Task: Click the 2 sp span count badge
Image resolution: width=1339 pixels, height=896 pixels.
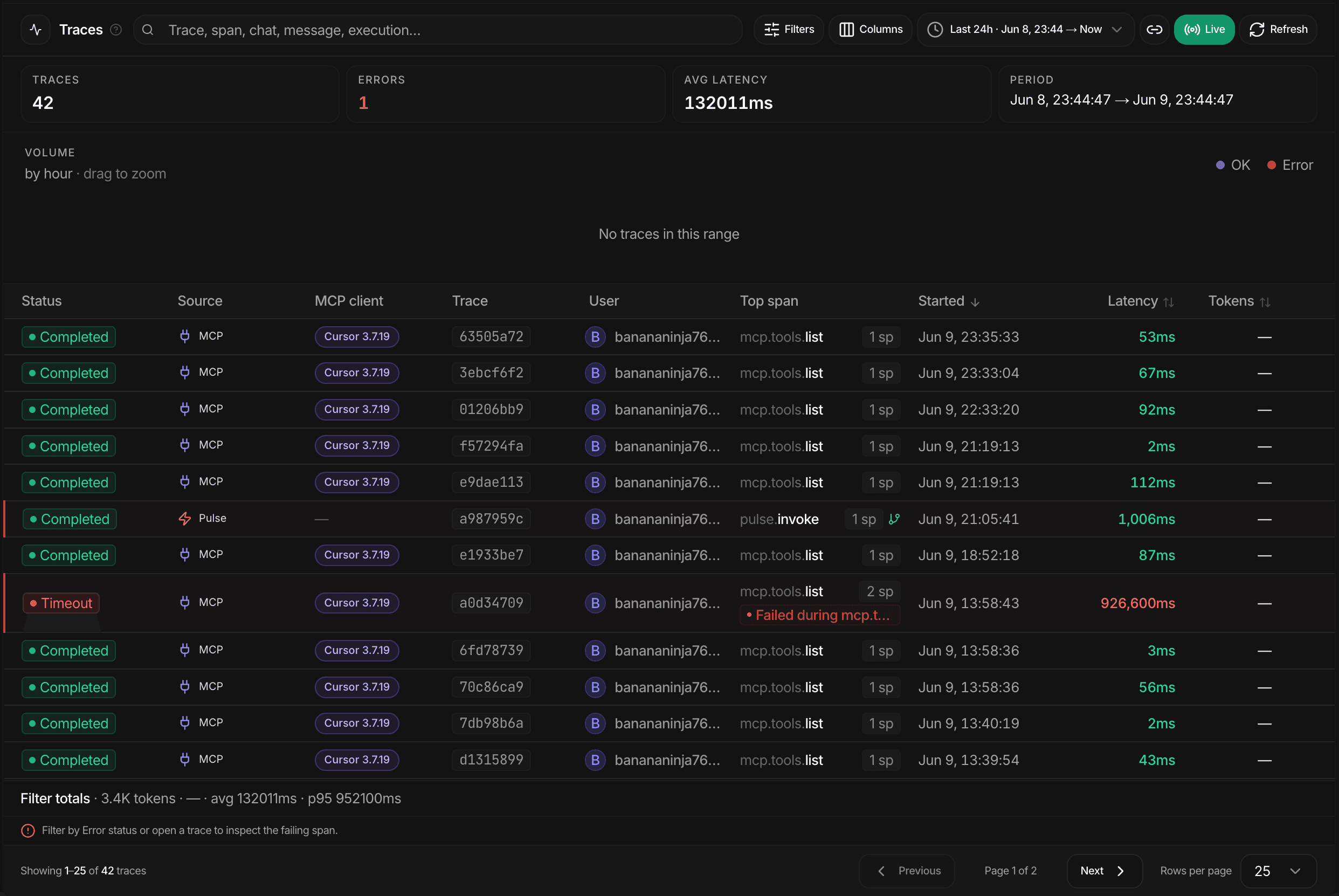Action: pyautogui.click(x=880, y=591)
